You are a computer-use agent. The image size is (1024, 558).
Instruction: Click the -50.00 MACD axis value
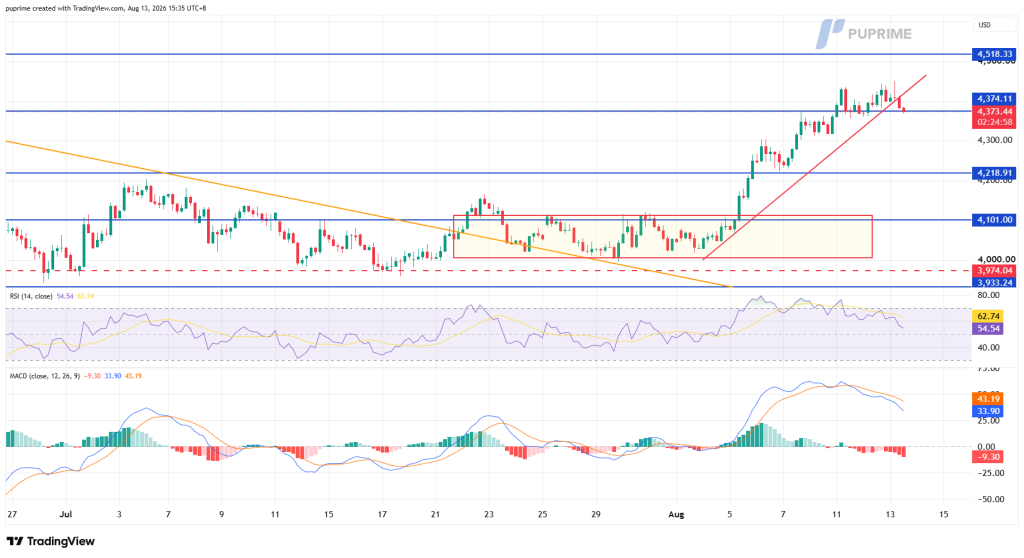point(989,499)
